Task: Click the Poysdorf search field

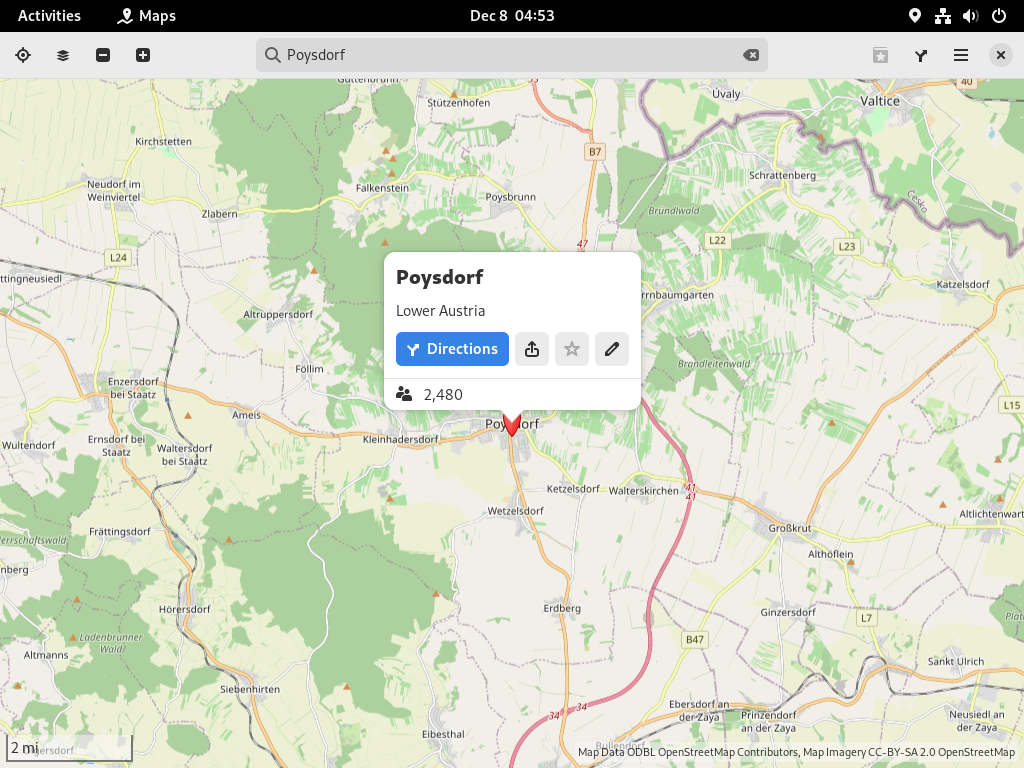Action: pos(511,55)
